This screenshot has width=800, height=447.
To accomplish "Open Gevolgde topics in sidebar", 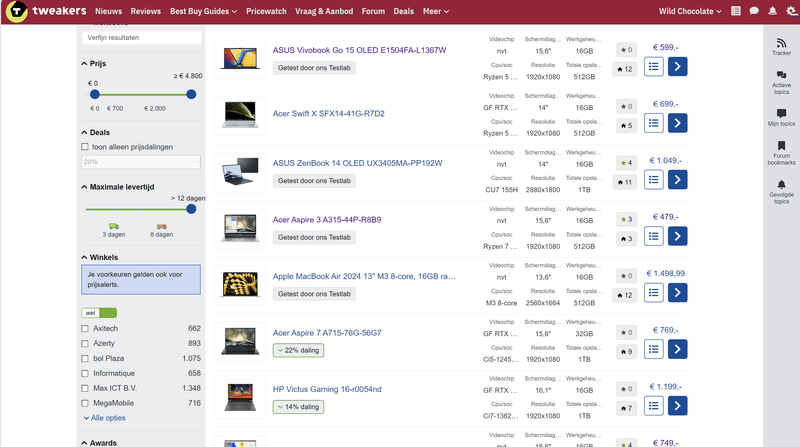I will point(781,192).
